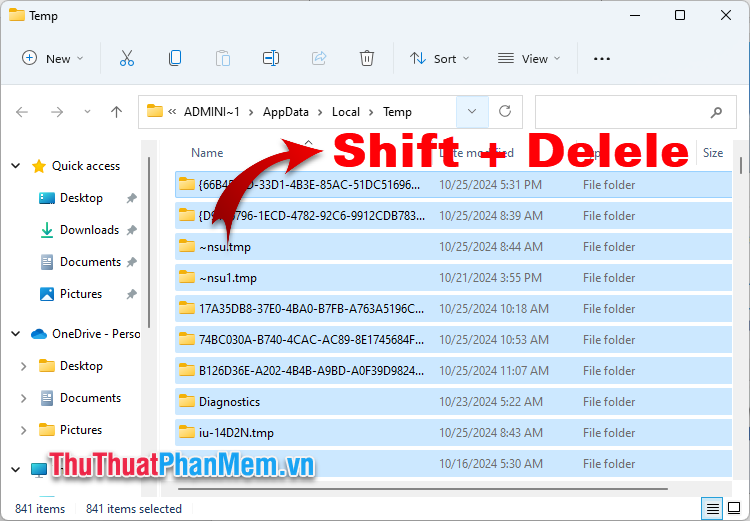Switch to Details view layout button
Image resolution: width=750 pixels, height=521 pixels.
(x=712, y=508)
